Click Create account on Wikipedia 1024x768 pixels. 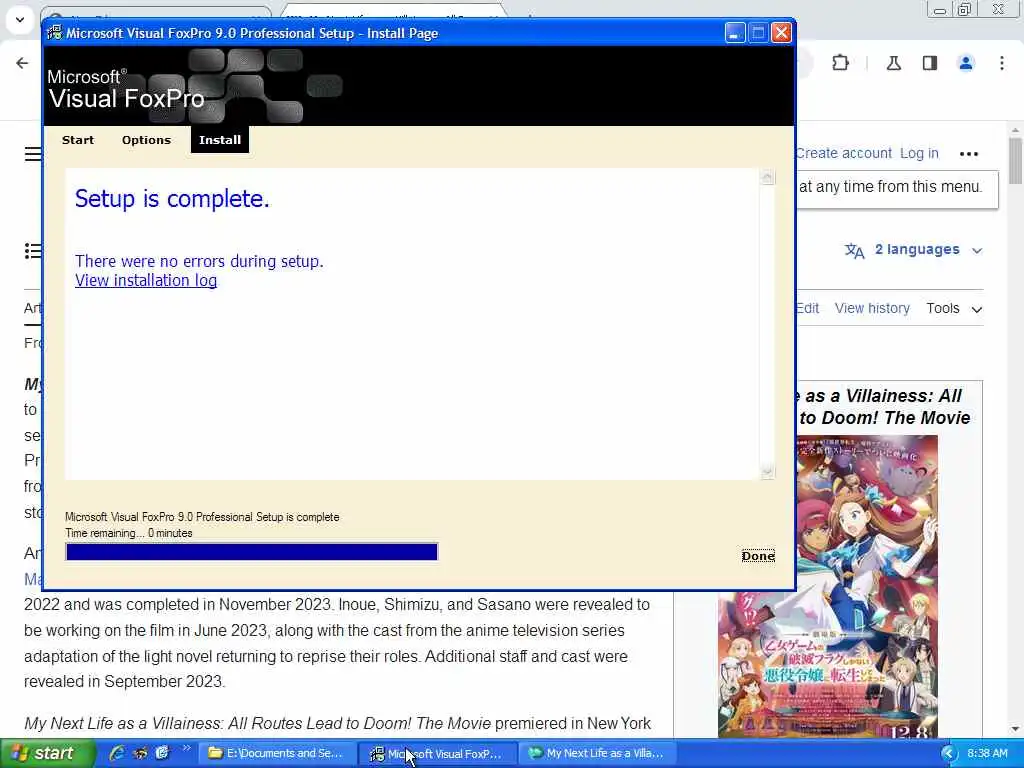(x=843, y=153)
